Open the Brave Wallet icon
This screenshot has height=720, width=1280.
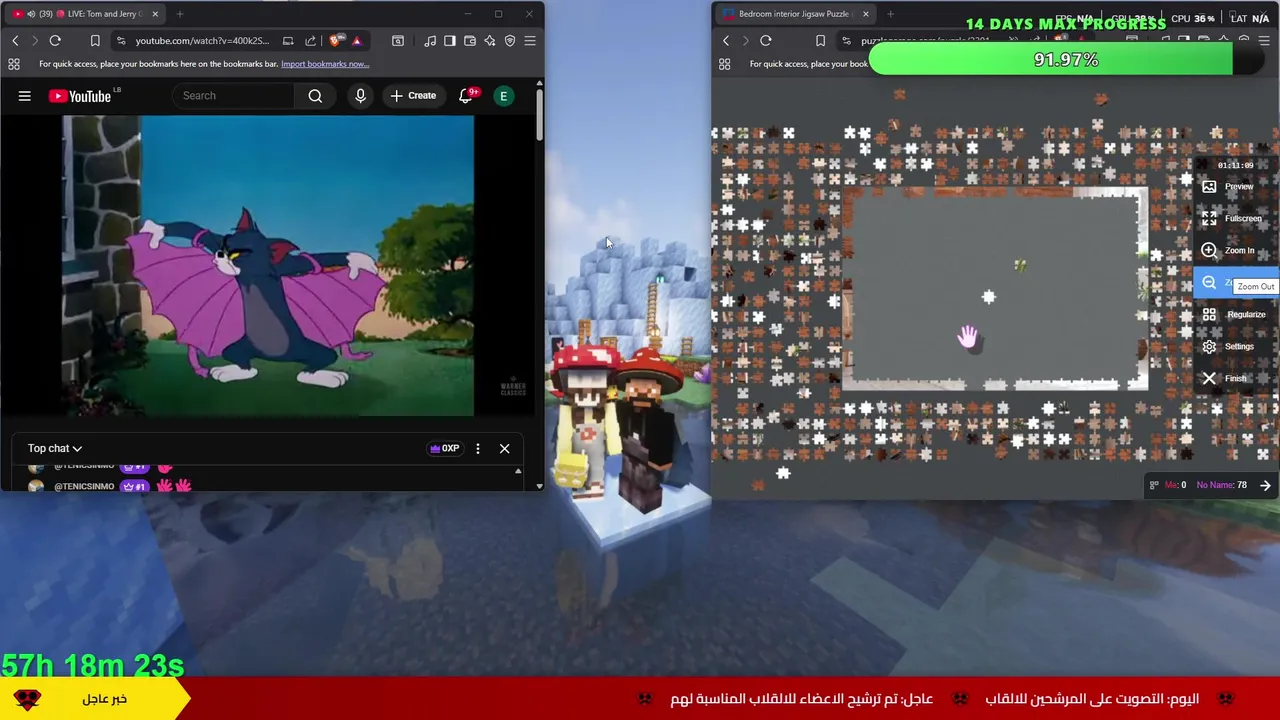click(470, 41)
